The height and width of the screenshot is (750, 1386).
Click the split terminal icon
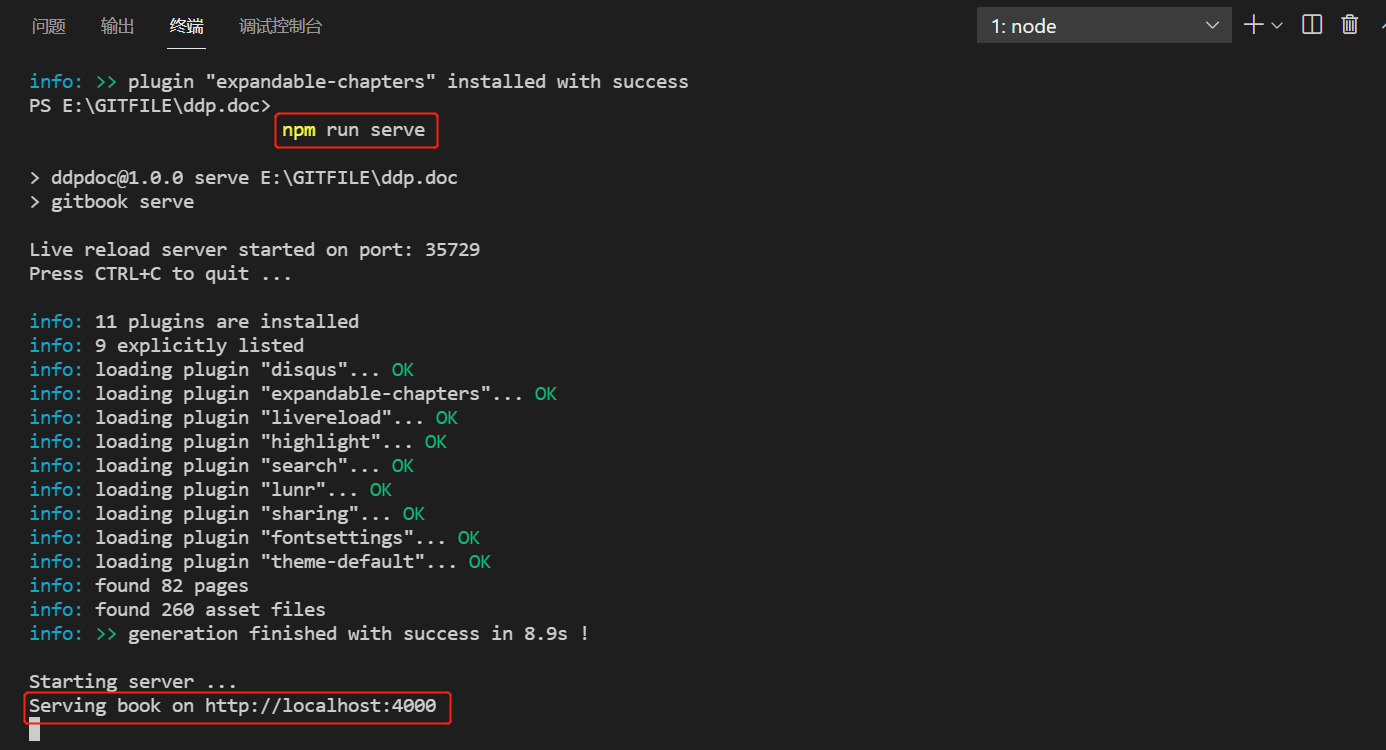[1312, 25]
